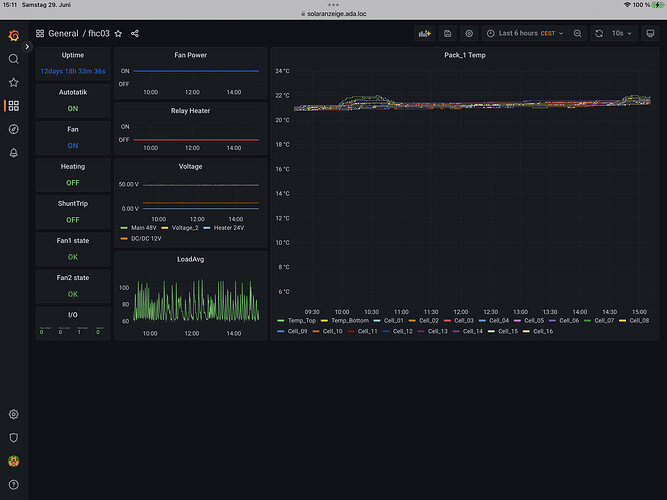Toggle the Heater 24V legend series

[x=229, y=228]
